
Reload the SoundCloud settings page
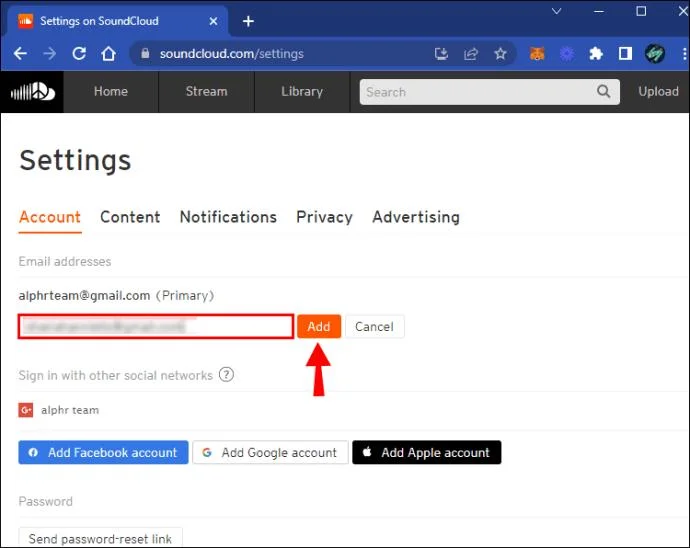click(x=79, y=54)
